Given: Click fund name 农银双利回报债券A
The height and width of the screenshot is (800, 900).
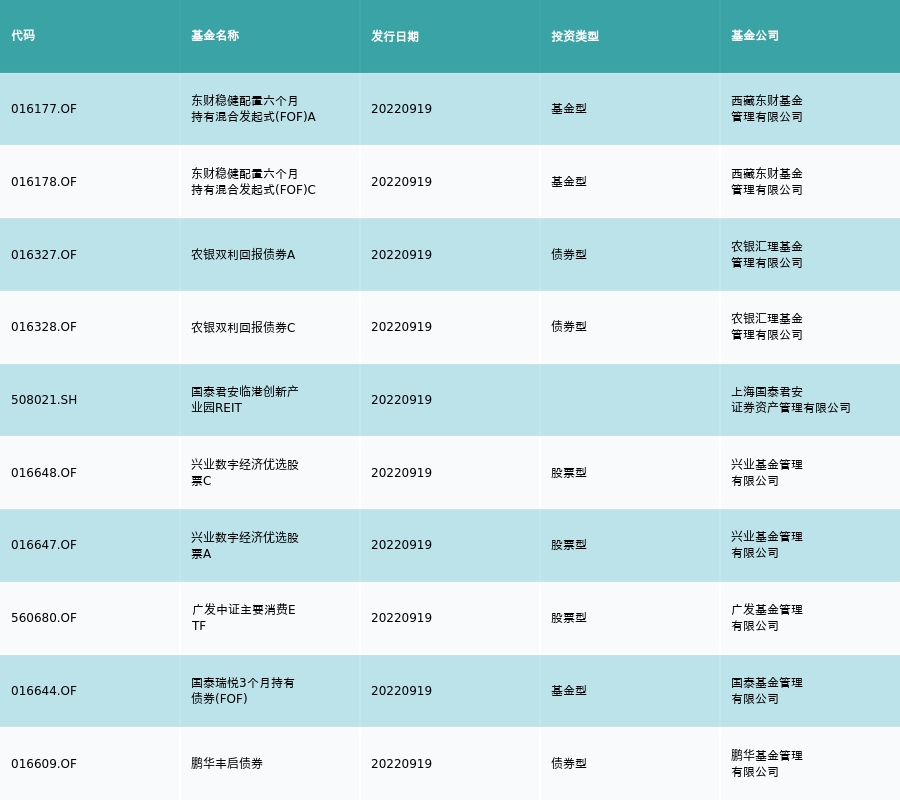Looking at the screenshot, I should tap(243, 254).
